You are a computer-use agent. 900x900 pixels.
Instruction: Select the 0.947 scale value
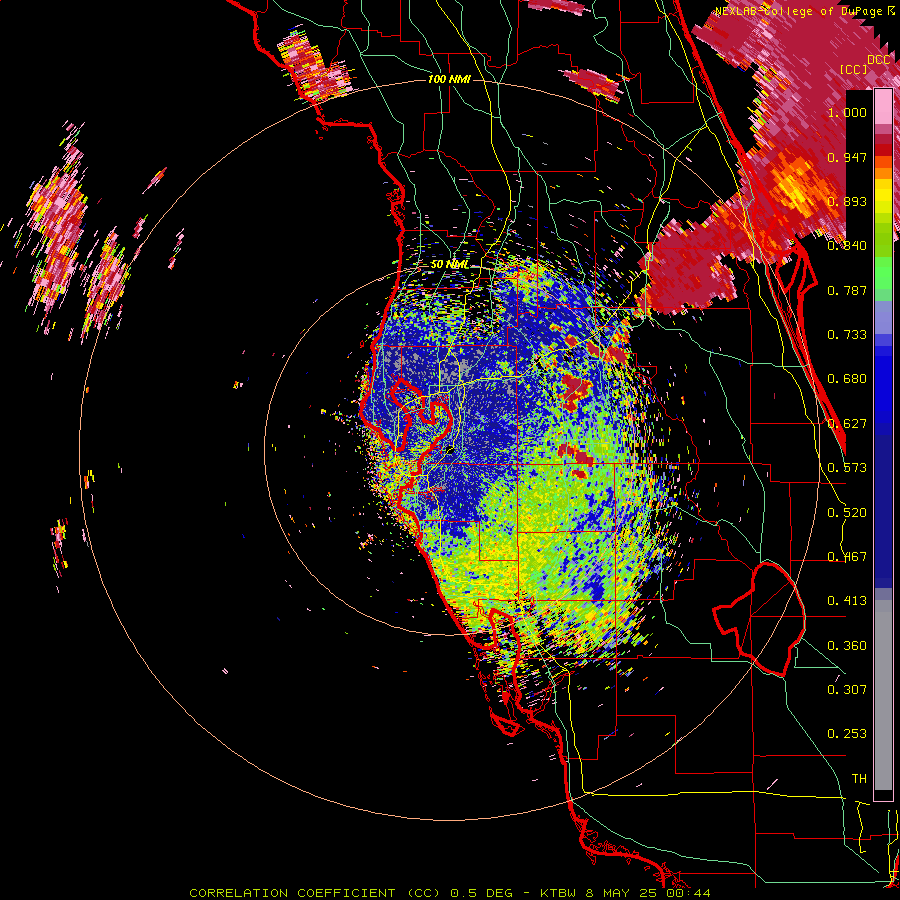click(x=847, y=157)
